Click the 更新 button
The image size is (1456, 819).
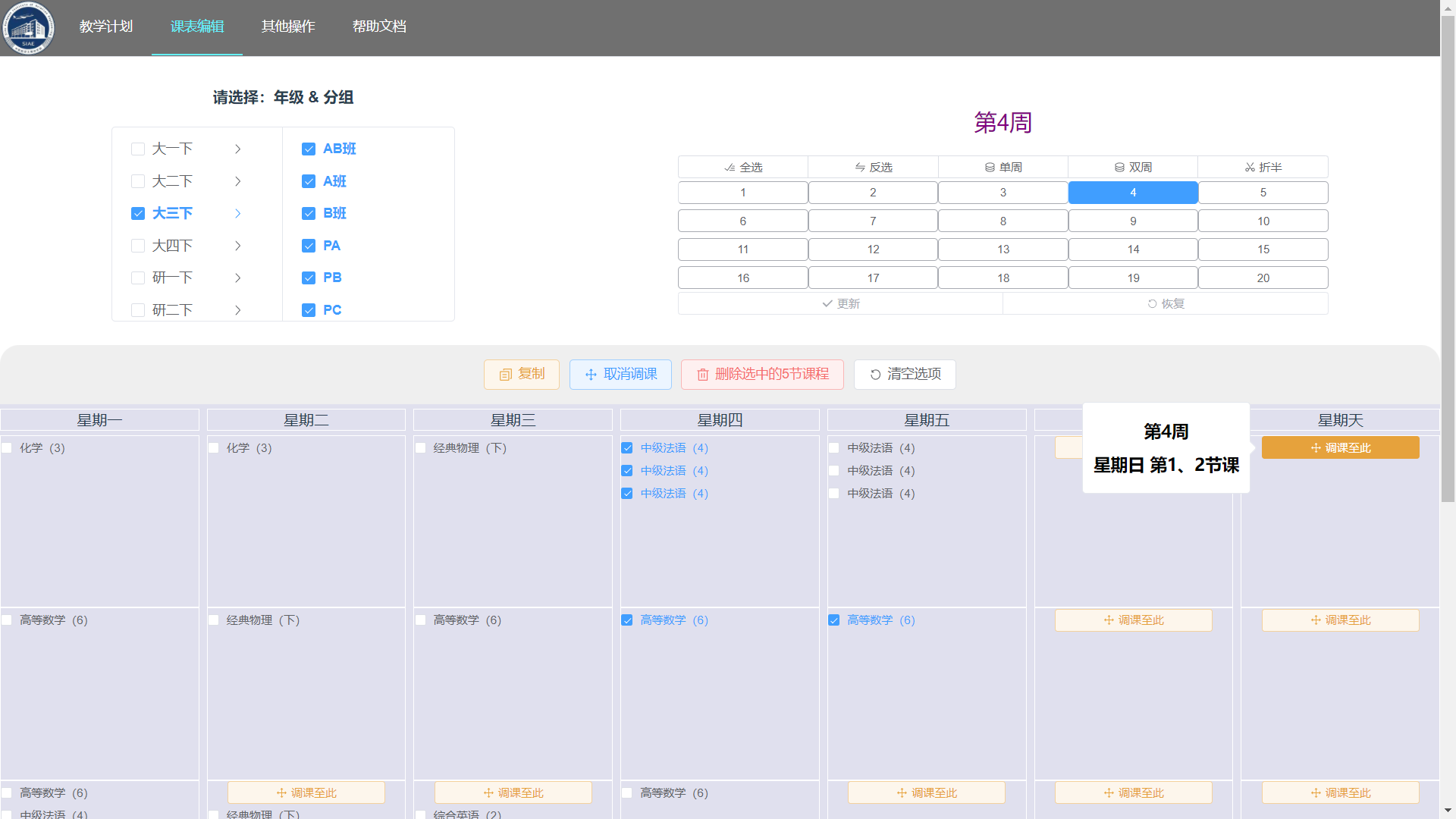point(840,304)
